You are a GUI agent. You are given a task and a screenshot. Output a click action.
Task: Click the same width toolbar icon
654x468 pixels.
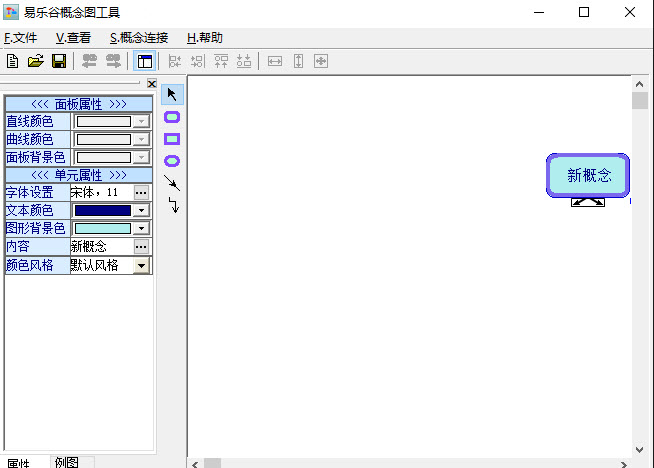point(275,61)
